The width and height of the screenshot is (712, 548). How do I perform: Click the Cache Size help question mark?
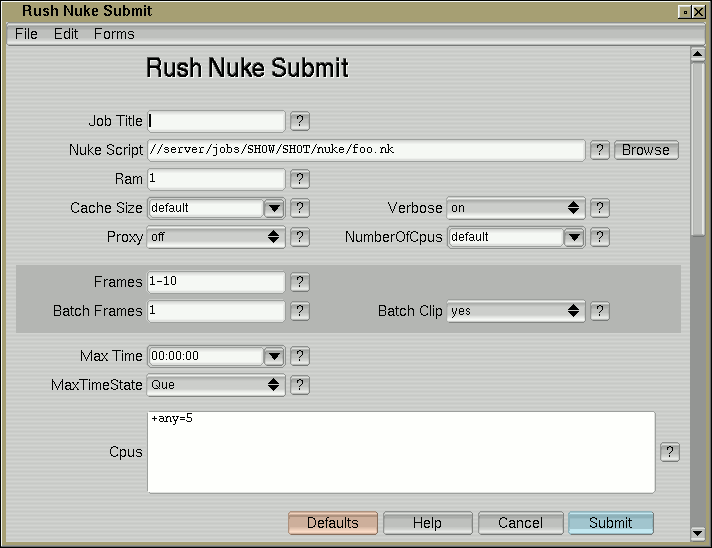tap(300, 208)
